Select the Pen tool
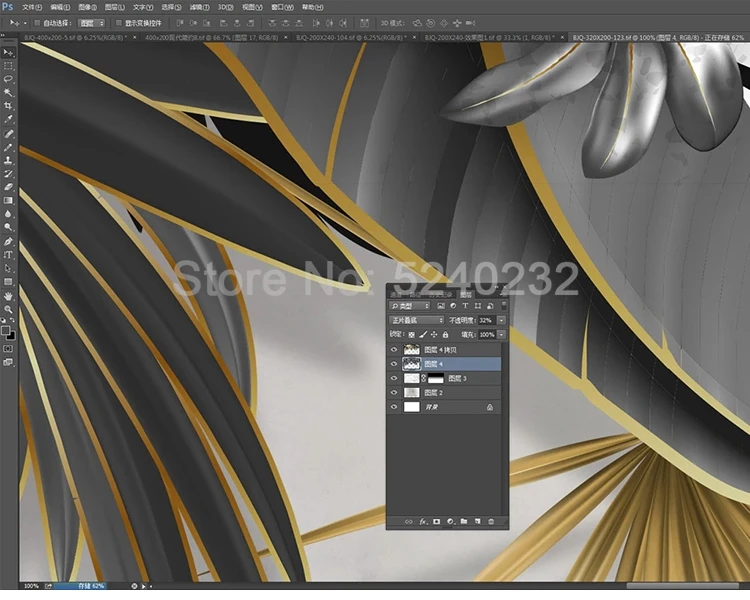This screenshot has height=600, width=750. pyautogui.click(x=8, y=242)
